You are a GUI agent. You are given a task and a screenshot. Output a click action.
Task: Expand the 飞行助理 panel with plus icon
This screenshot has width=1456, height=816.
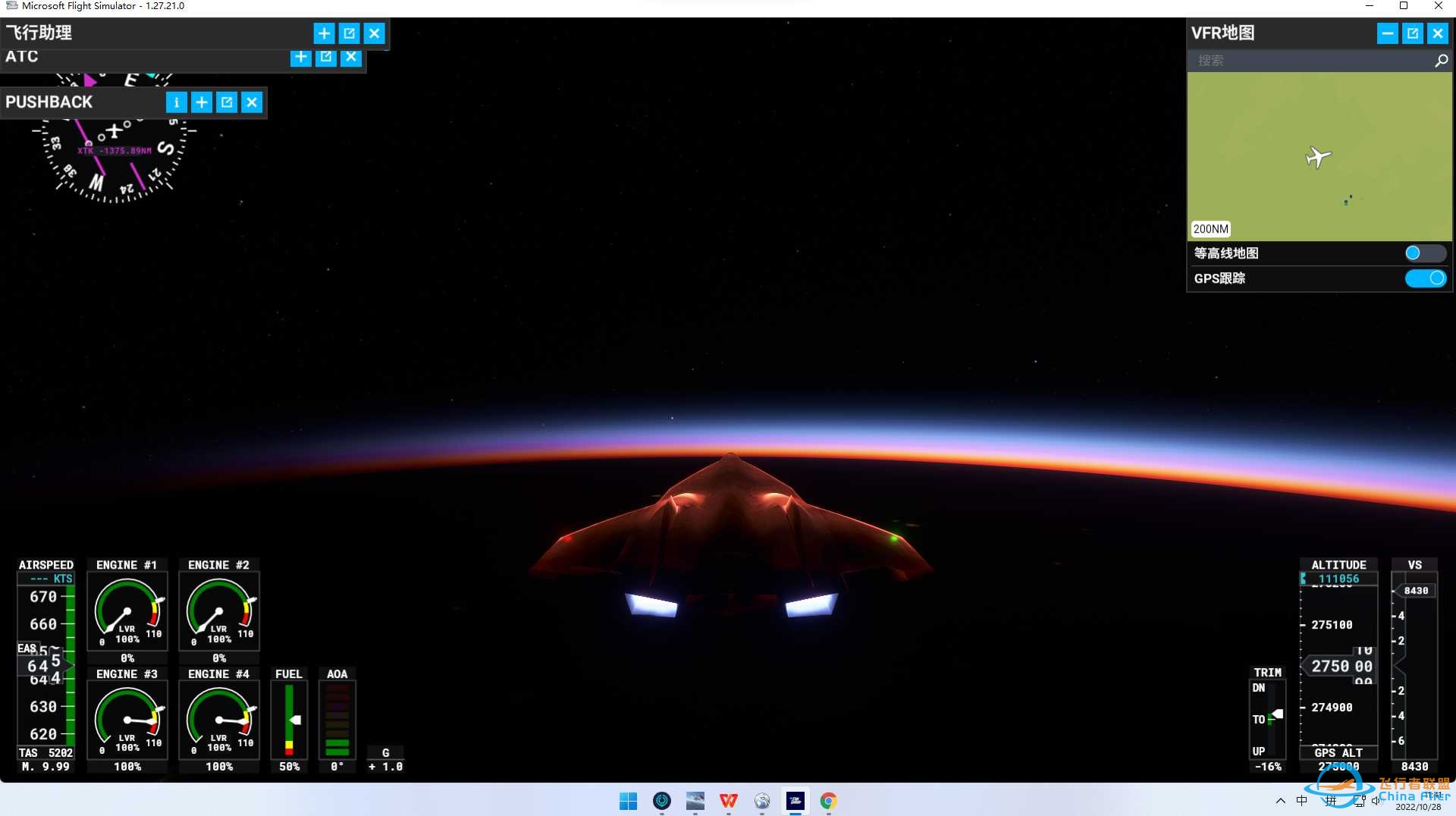(x=324, y=33)
